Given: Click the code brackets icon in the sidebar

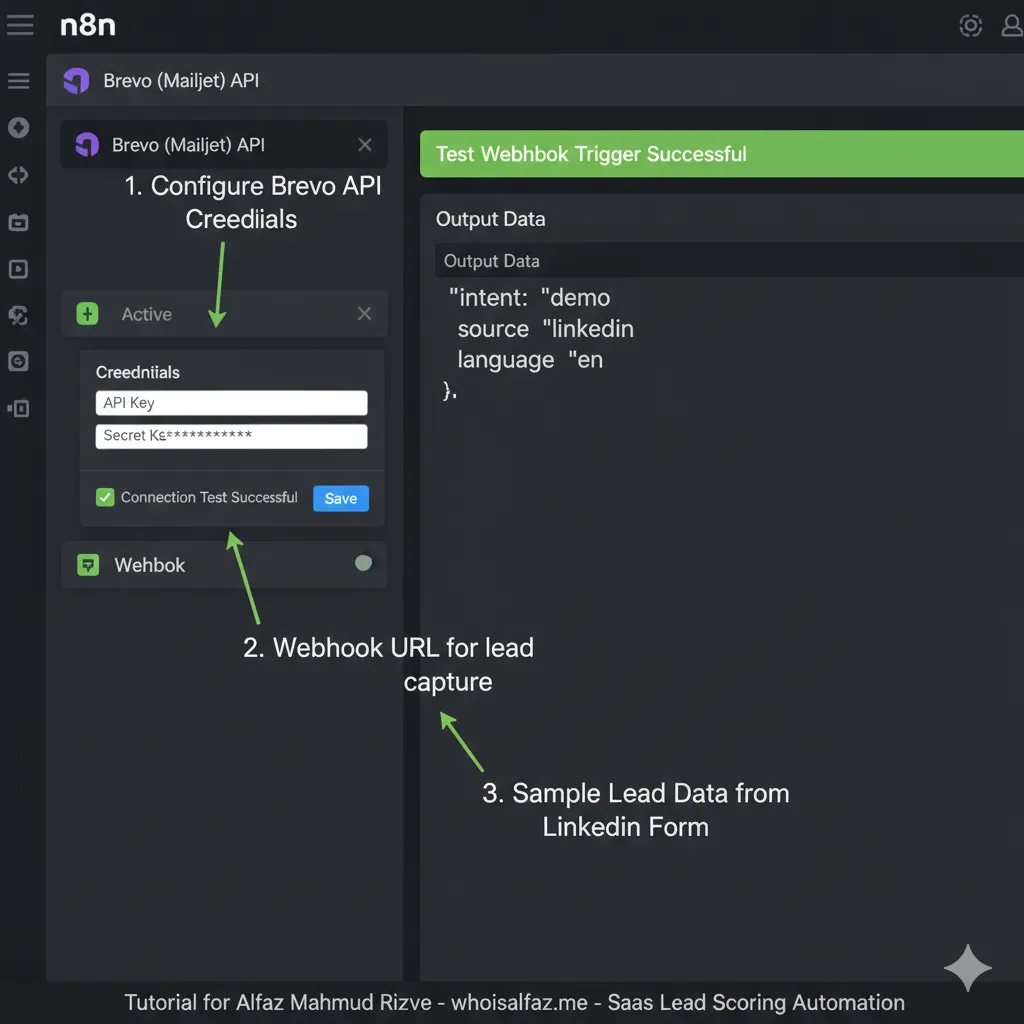Looking at the screenshot, I should coord(19,175).
